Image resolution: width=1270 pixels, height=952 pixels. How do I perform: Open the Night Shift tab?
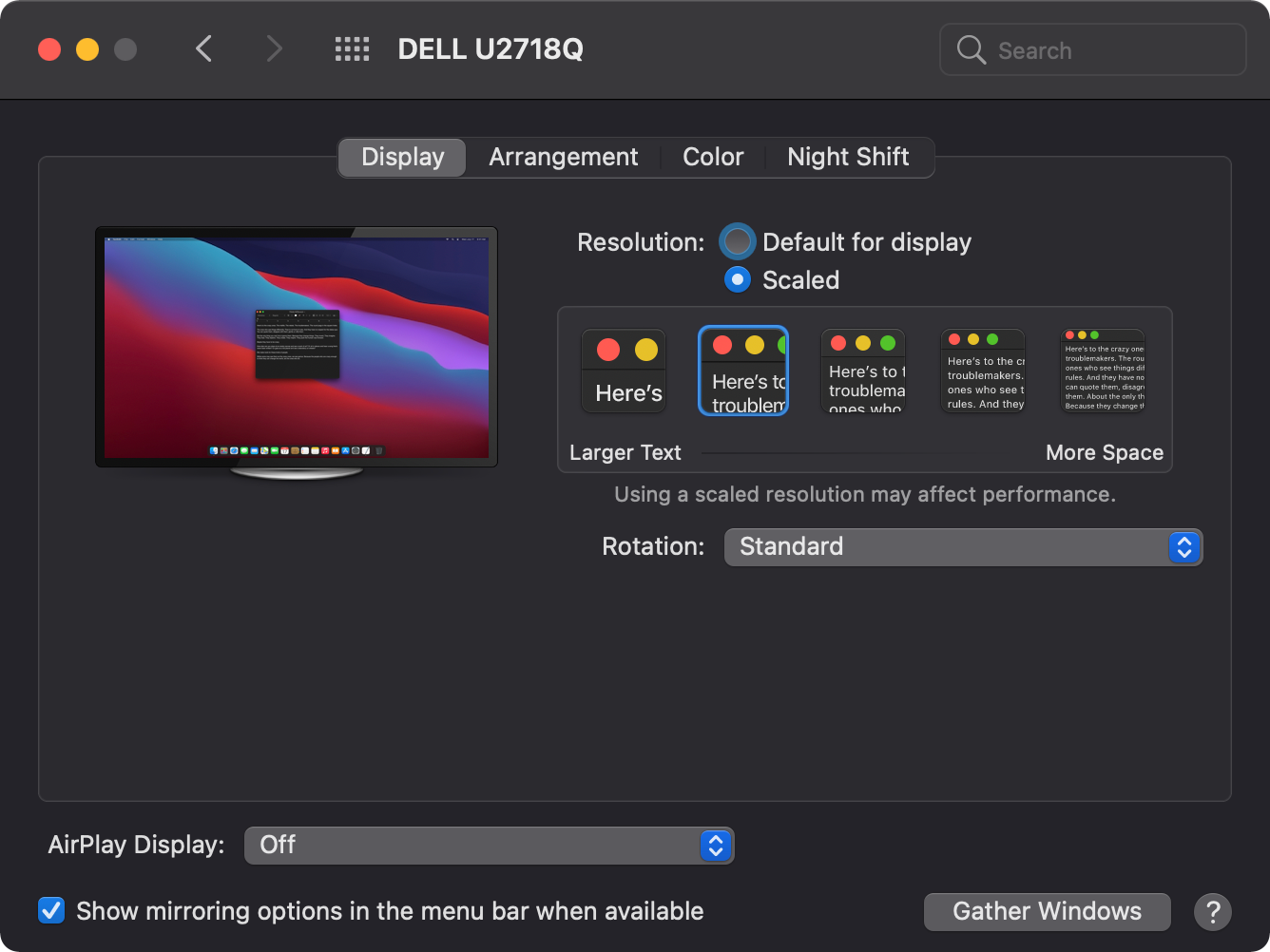(848, 157)
